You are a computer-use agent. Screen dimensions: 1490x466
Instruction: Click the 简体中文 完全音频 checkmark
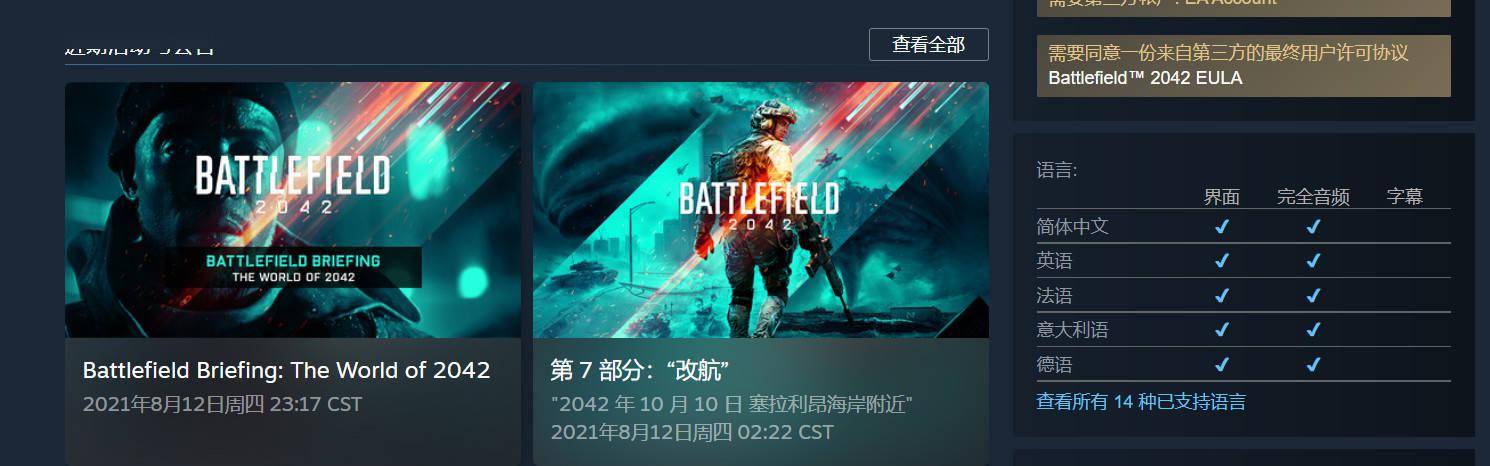click(x=1313, y=227)
